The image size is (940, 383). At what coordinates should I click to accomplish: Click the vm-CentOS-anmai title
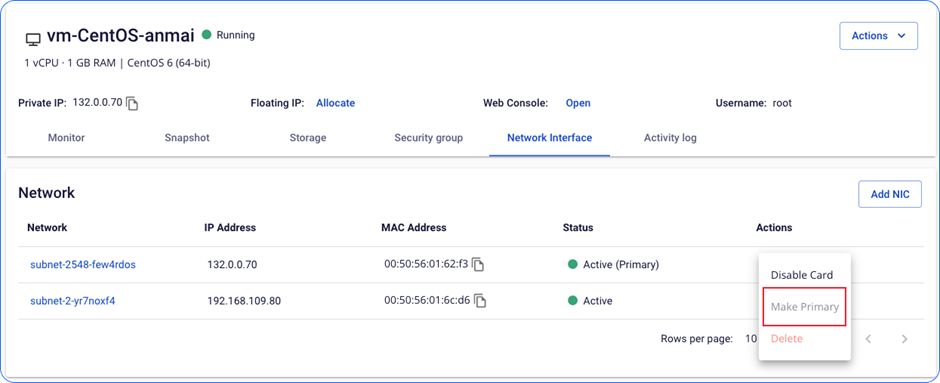(x=120, y=36)
